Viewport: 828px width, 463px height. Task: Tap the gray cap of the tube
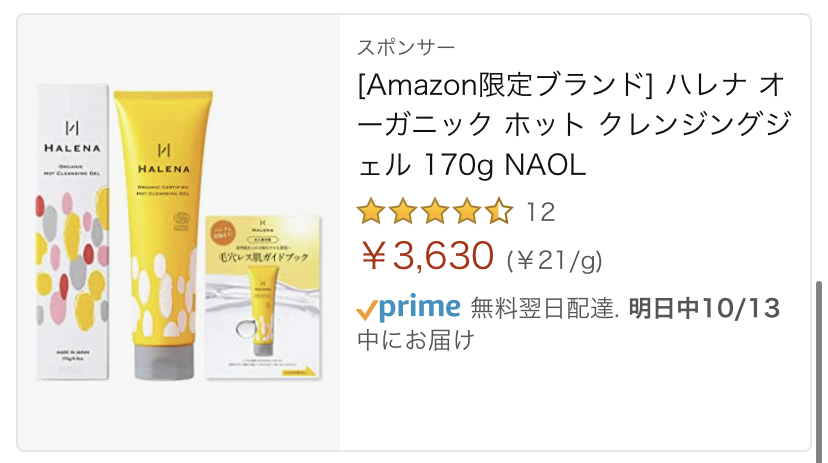tap(164, 363)
